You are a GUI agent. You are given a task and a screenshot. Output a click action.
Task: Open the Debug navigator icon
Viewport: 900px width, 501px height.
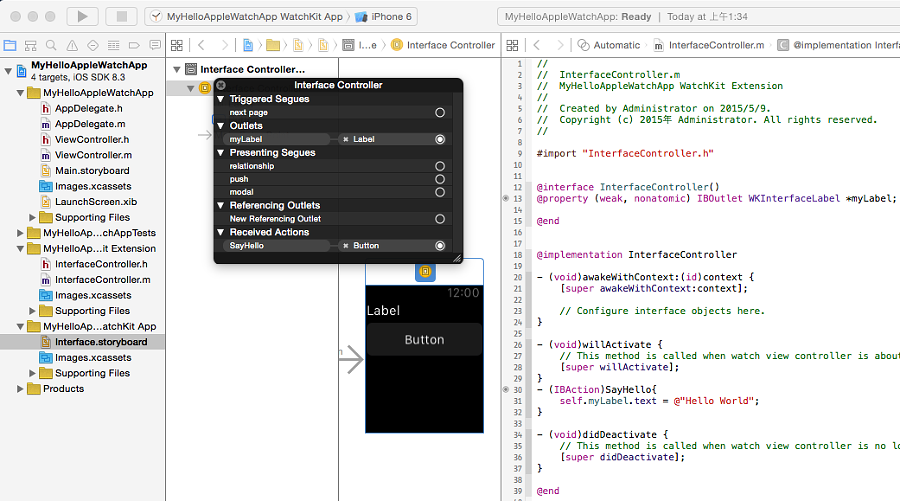(x=114, y=45)
